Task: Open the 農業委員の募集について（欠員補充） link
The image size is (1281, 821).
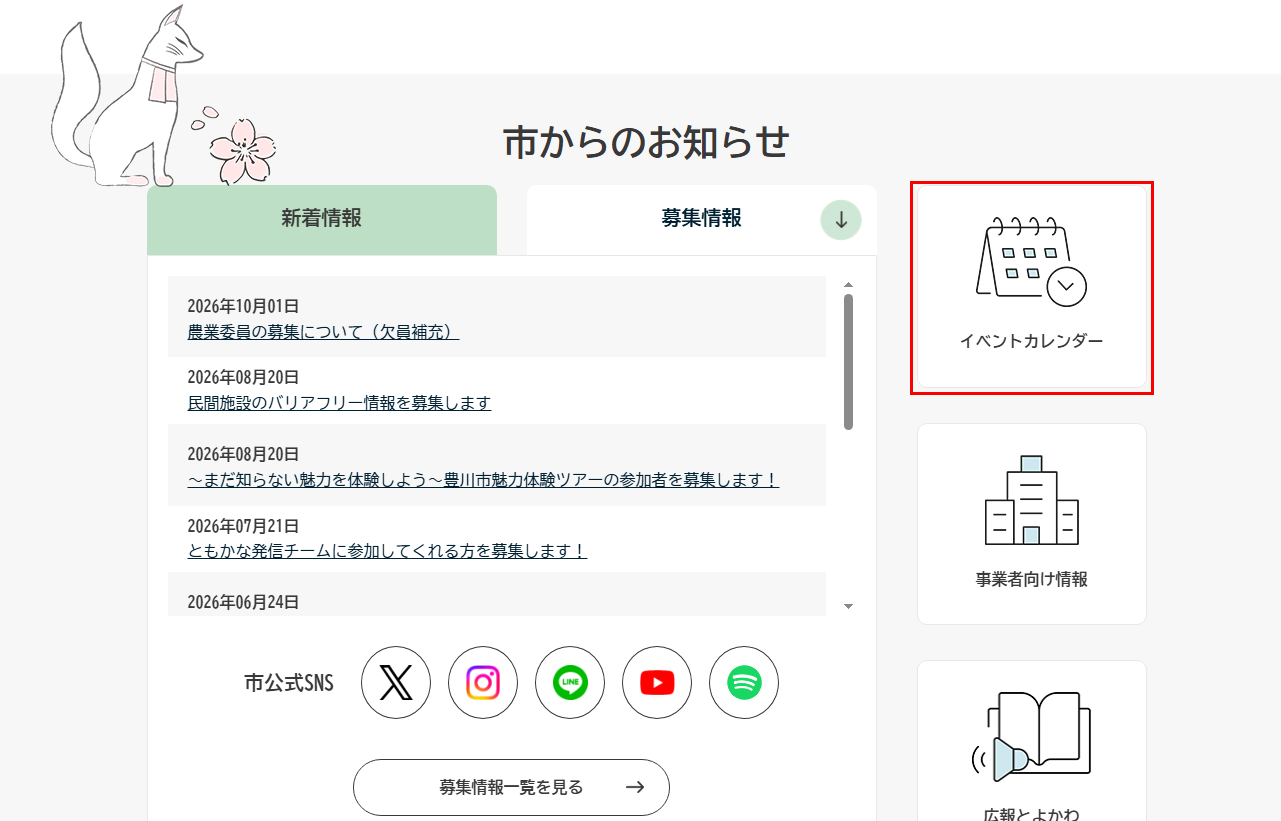Action: click(323, 332)
